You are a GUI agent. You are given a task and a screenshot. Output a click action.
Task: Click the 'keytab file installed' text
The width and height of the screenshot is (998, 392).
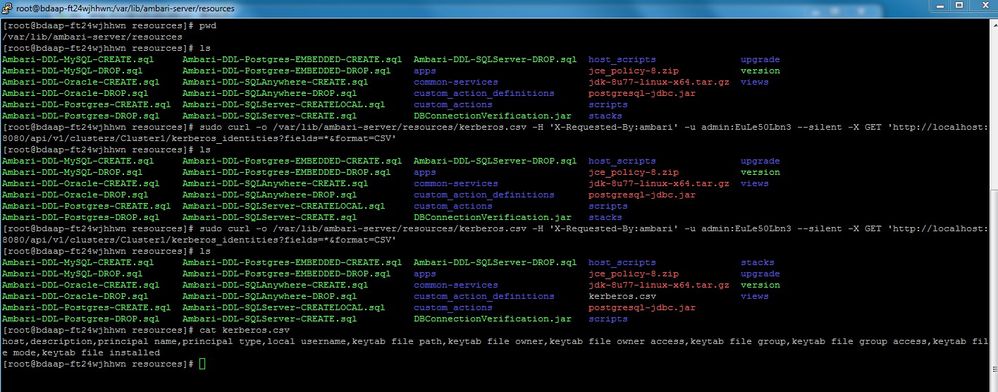point(101,353)
